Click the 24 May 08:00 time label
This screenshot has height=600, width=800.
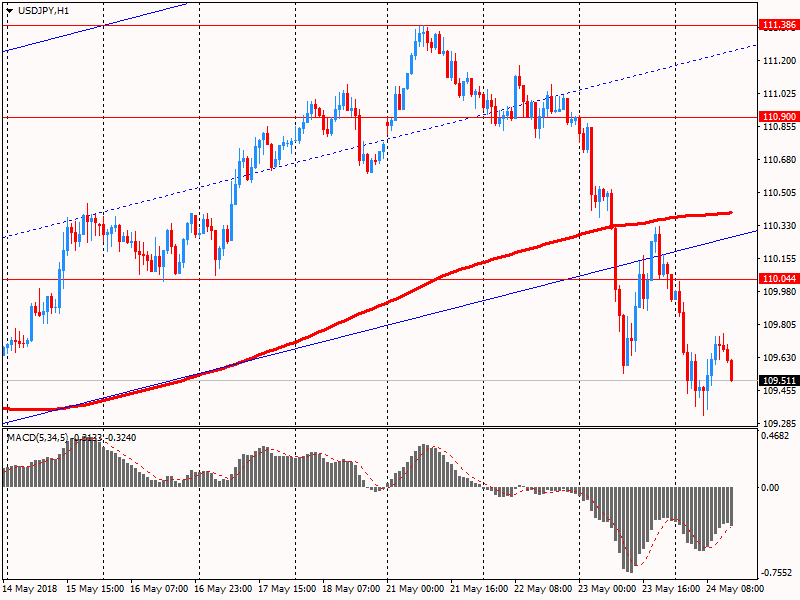pyautogui.click(x=736, y=589)
